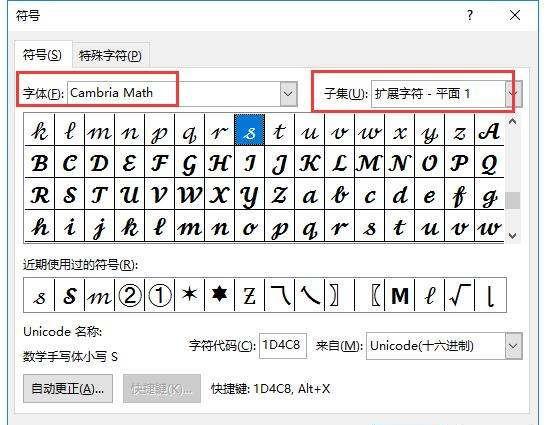Click the scroll down arrow of symbol grid
Screen dimensions: 546x425
(x=512, y=236)
